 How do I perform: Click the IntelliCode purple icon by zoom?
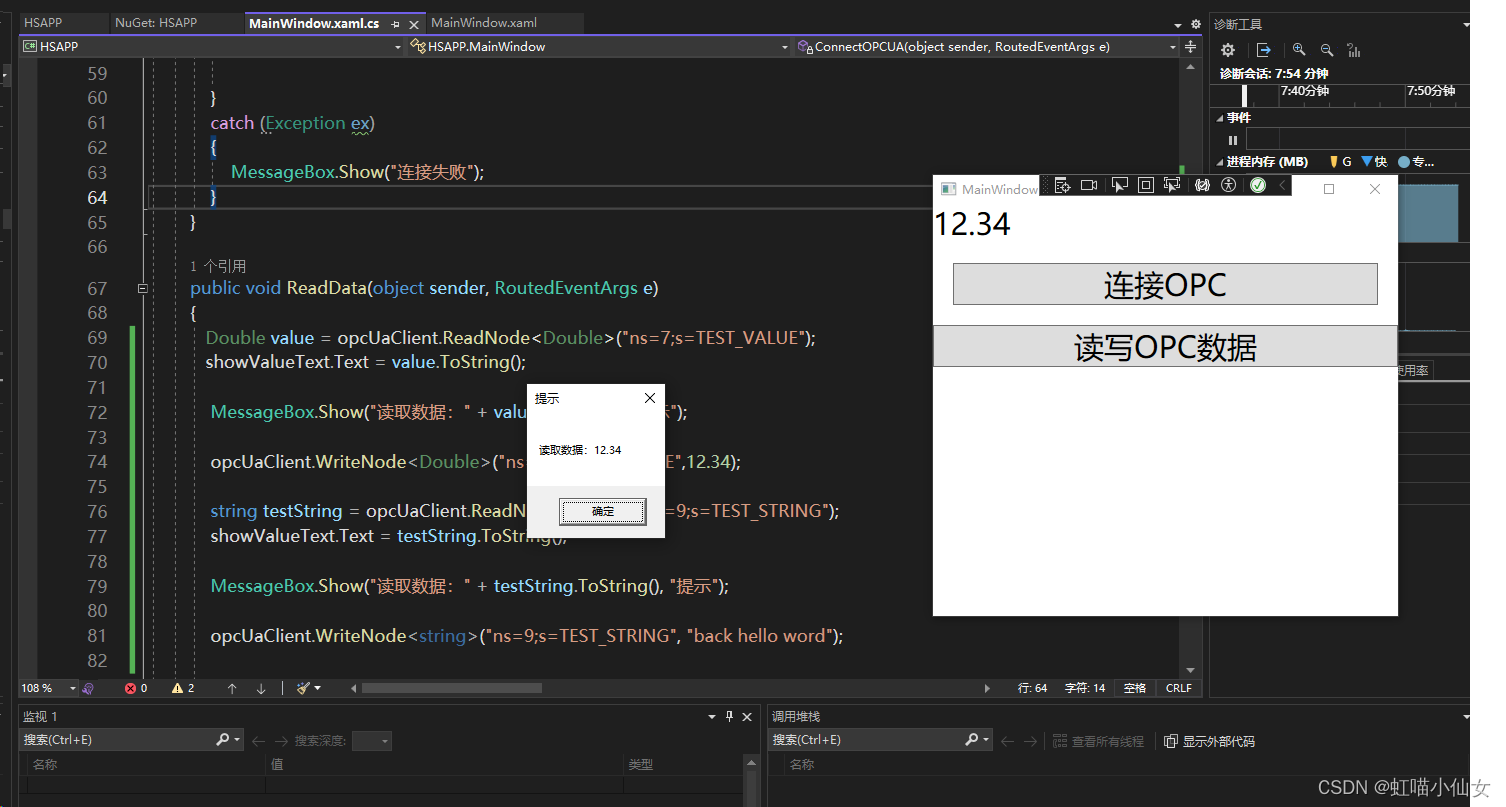click(x=88, y=688)
